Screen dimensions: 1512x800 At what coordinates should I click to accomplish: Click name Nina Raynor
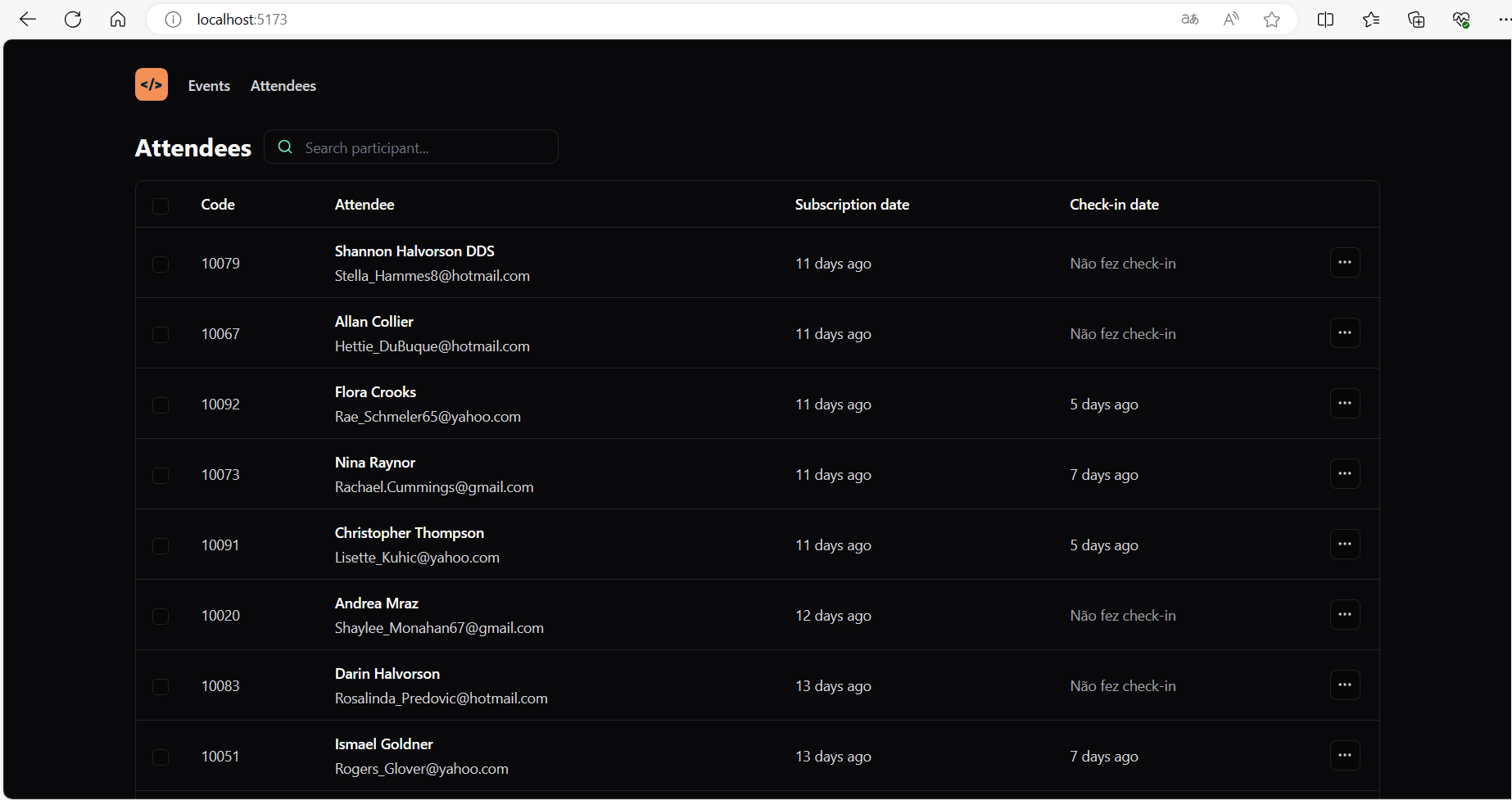coord(375,463)
